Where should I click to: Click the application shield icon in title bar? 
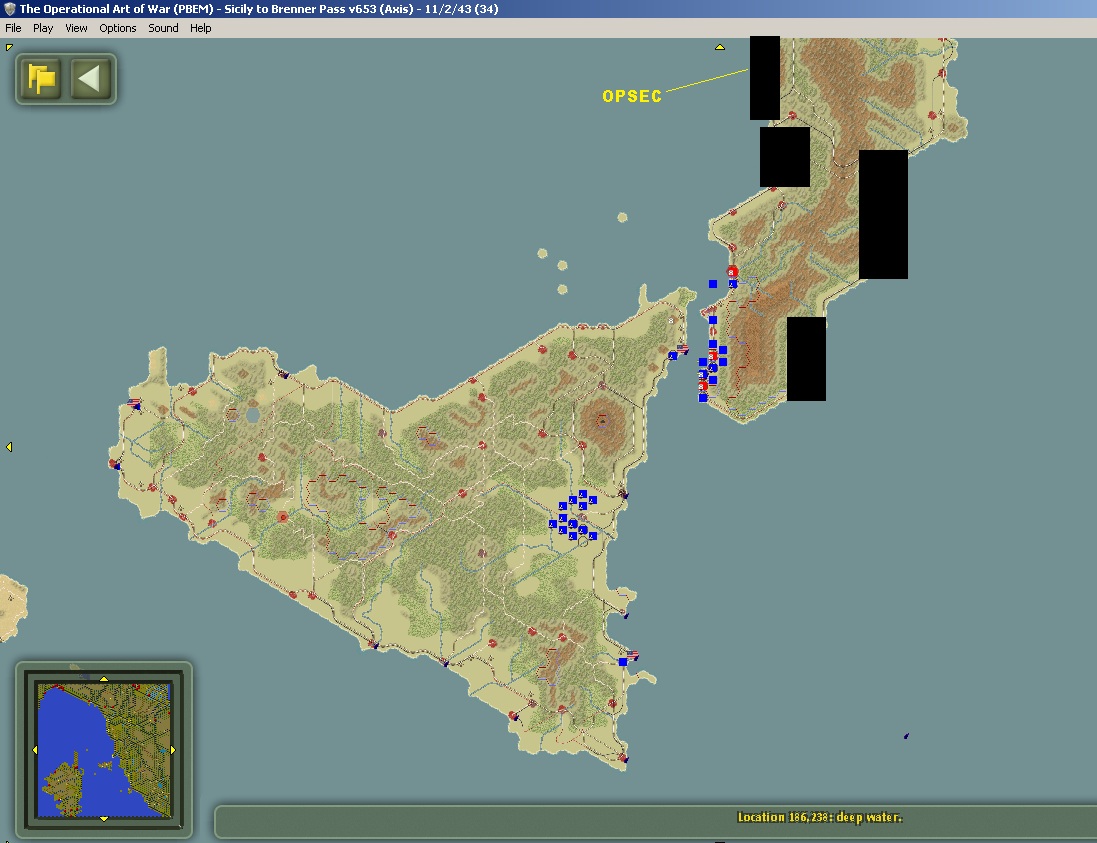pyautogui.click(x=9, y=9)
